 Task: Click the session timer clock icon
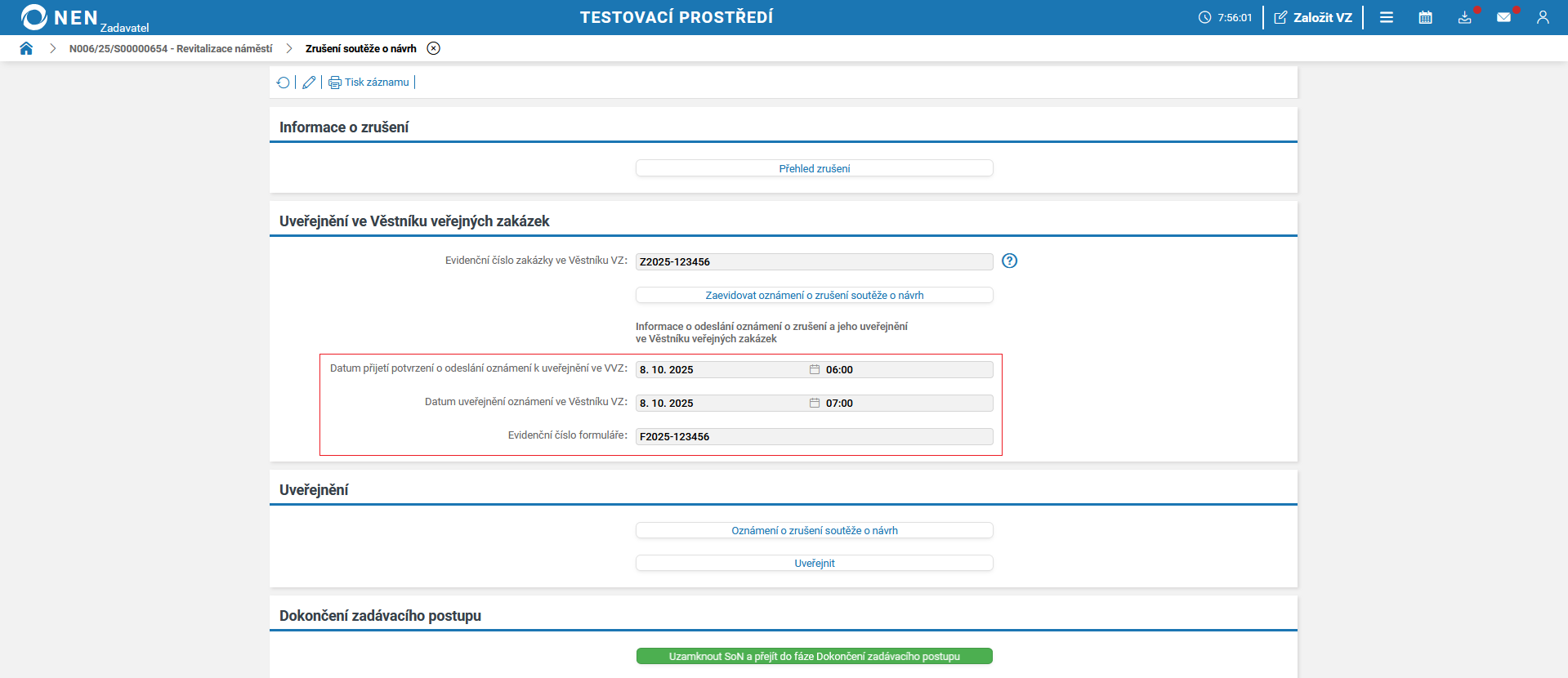[1204, 17]
